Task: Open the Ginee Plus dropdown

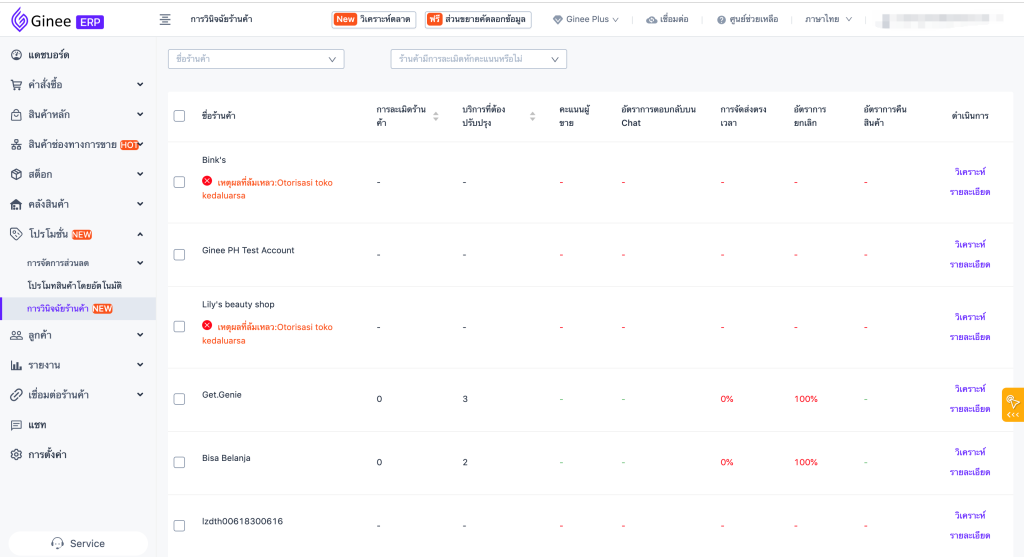Action: (x=586, y=20)
